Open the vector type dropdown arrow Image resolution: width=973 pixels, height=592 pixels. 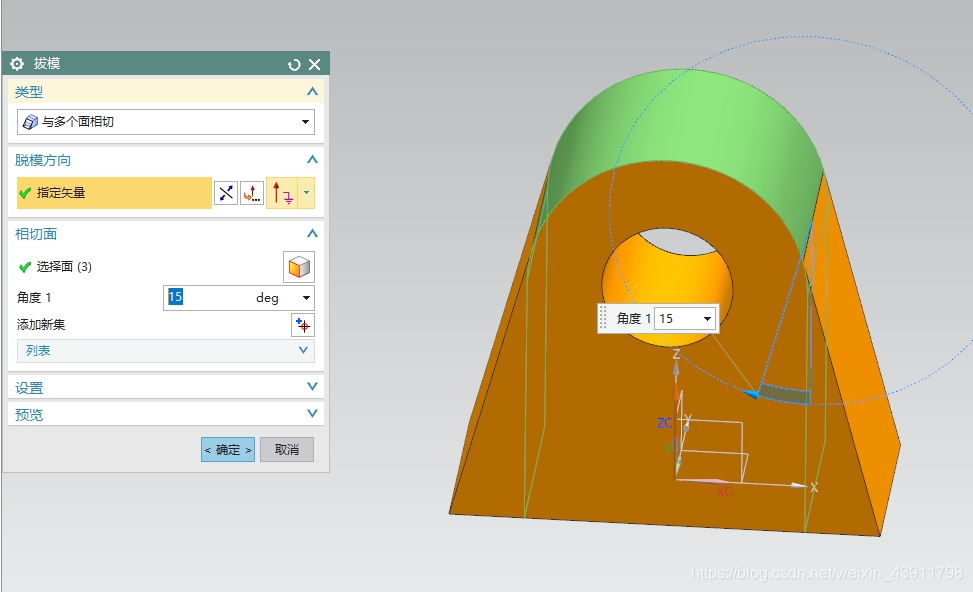(x=307, y=193)
